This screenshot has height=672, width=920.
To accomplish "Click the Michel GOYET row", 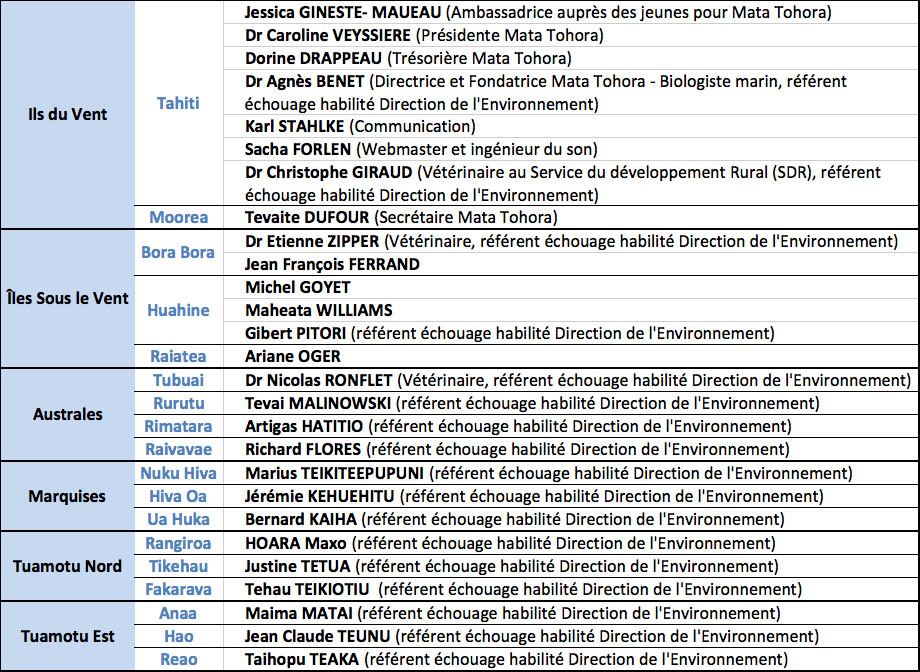I will 571,287.
